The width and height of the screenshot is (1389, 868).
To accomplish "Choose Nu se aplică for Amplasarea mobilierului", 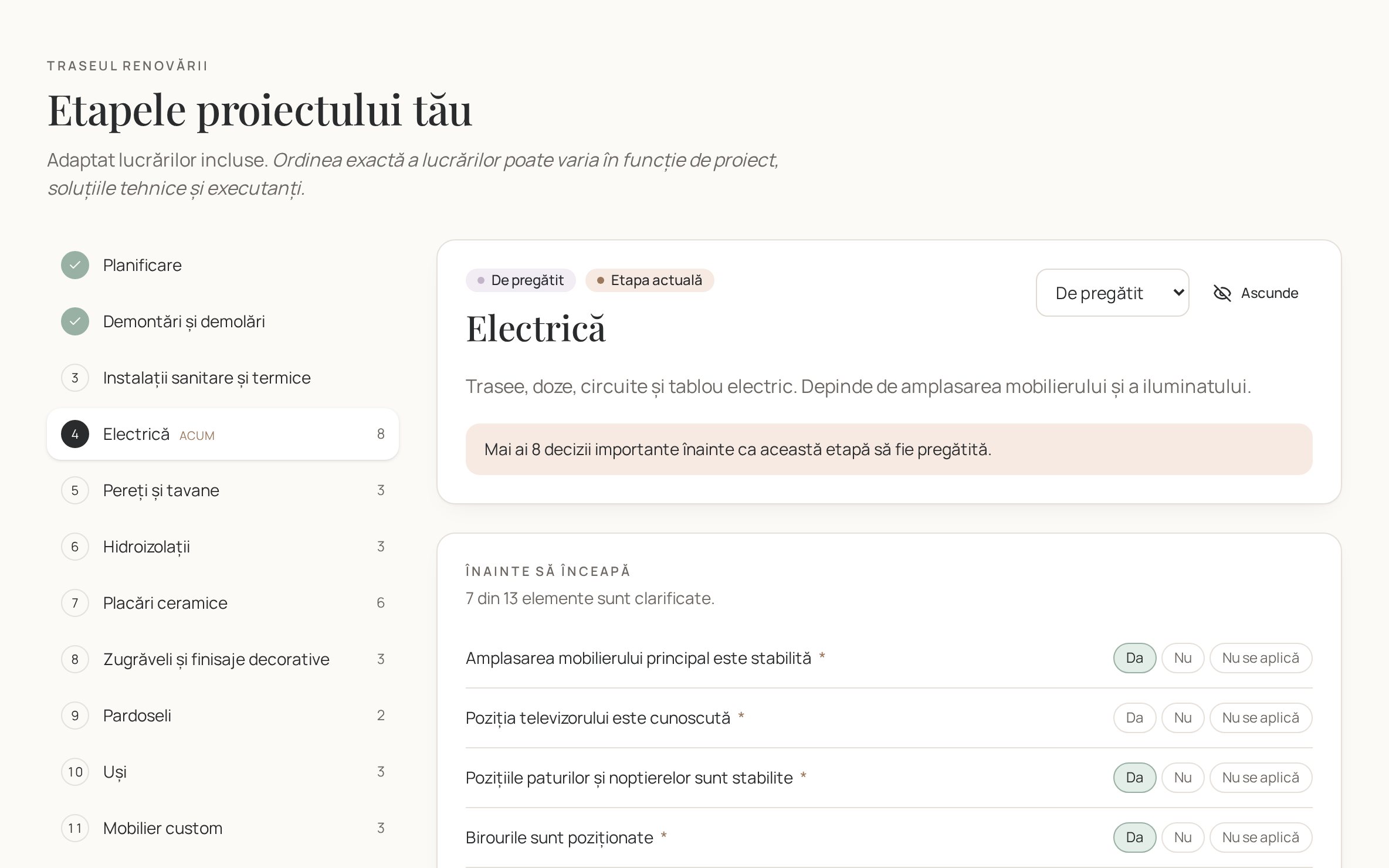I will coord(1261,658).
